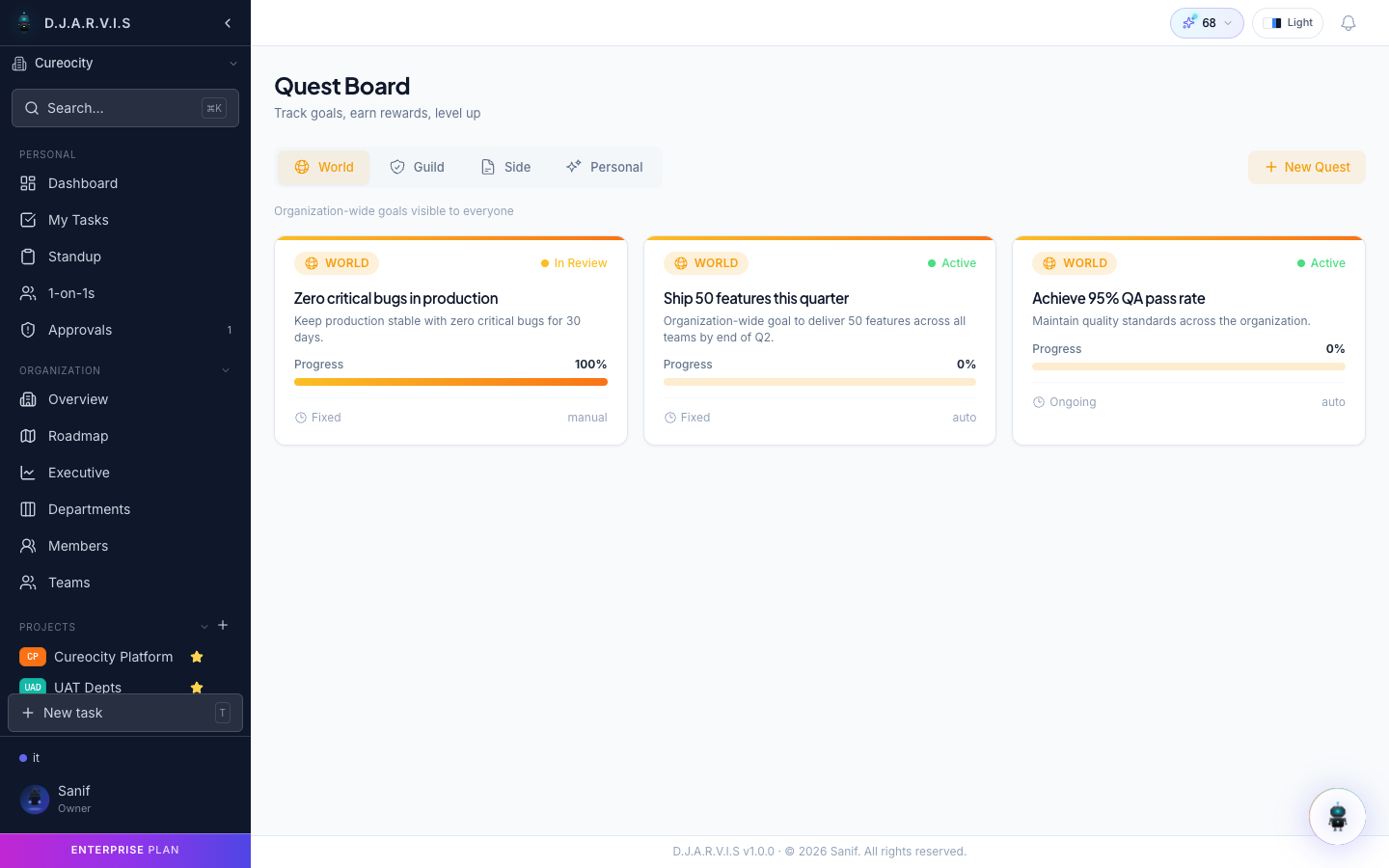The image size is (1389, 868).
Task: Click the Ship 50 features progress bar
Action: click(820, 382)
